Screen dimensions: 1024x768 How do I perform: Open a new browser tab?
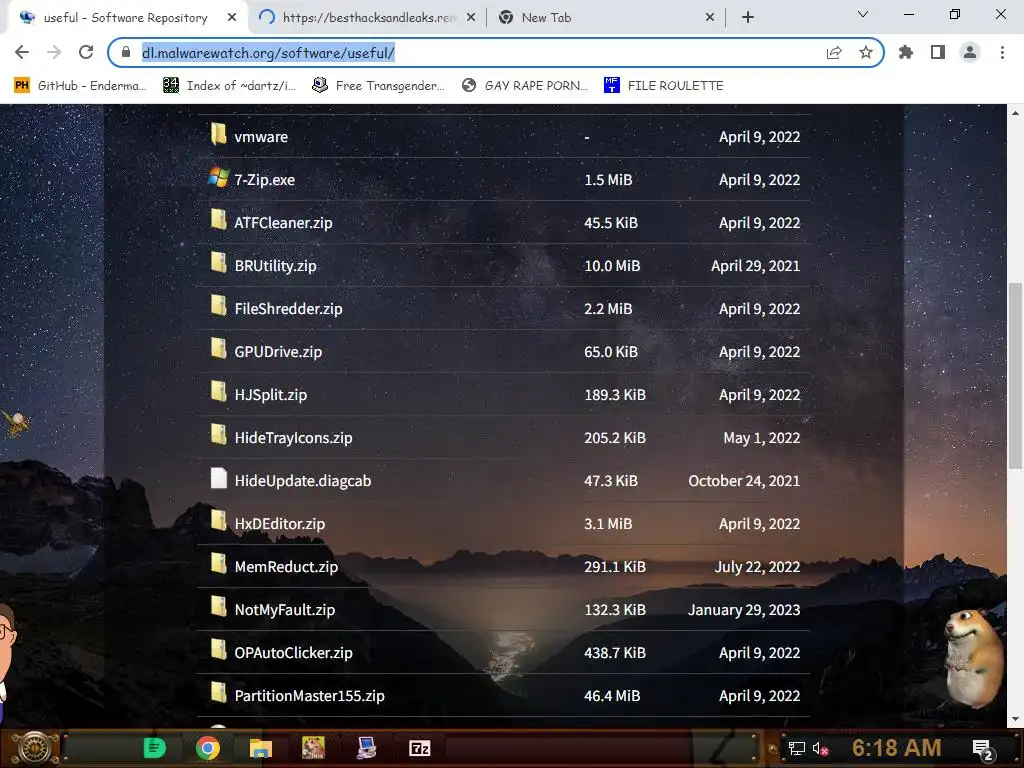point(748,18)
